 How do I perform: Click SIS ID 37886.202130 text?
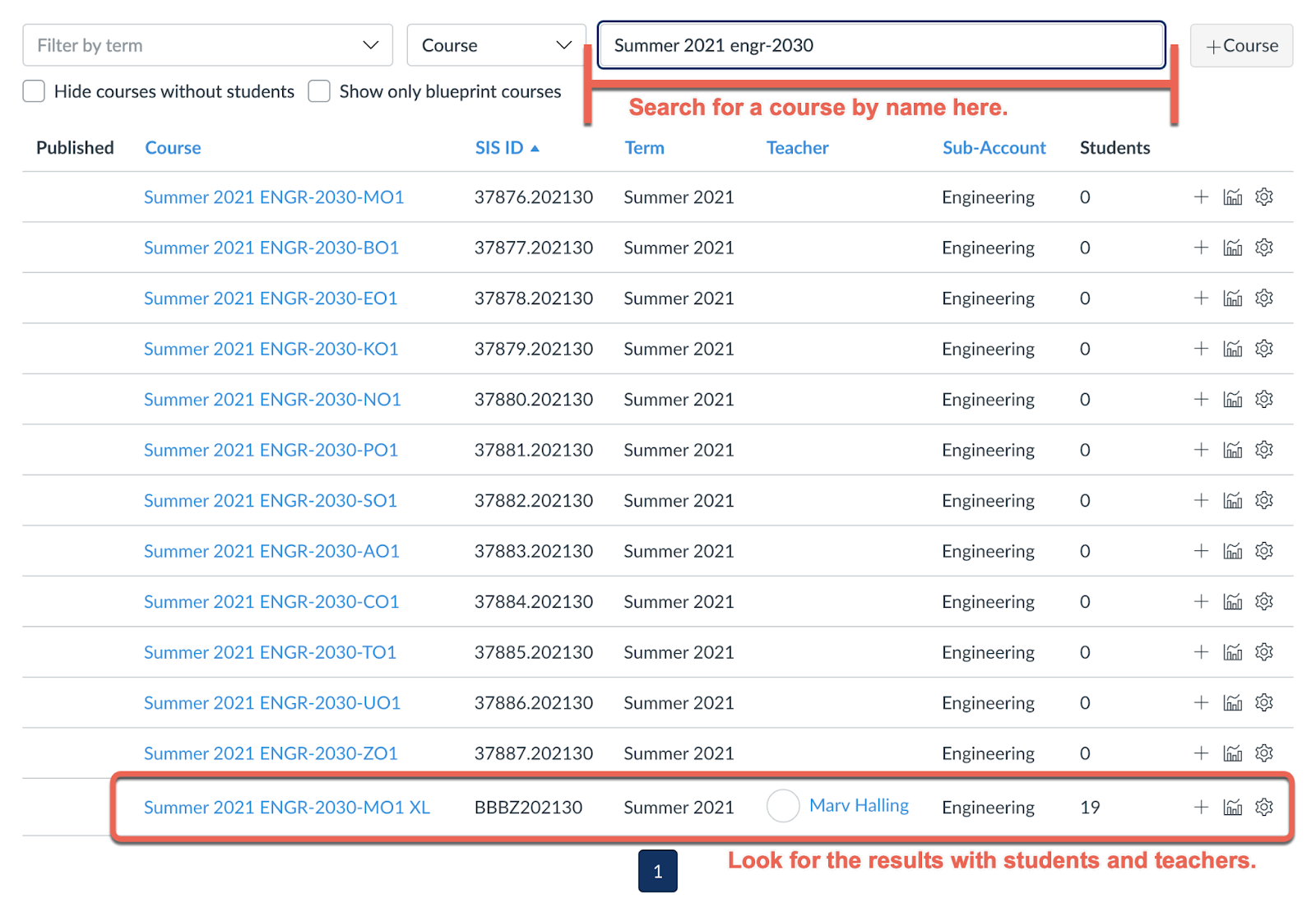534,703
